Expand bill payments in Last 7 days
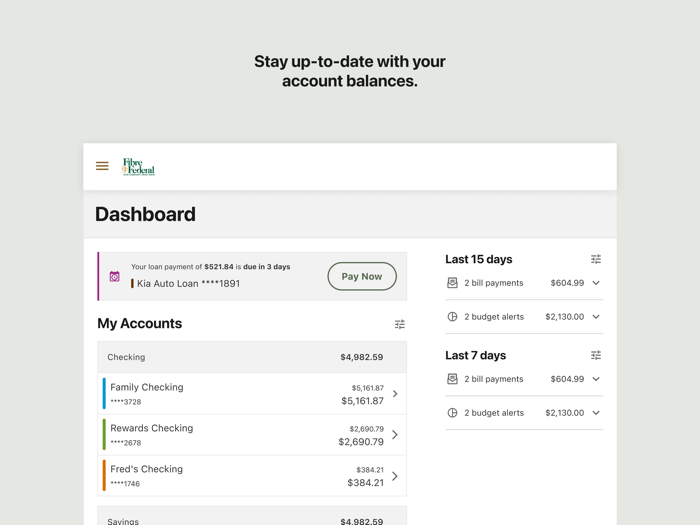Image resolution: width=700 pixels, height=525 pixels. pos(596,379)
